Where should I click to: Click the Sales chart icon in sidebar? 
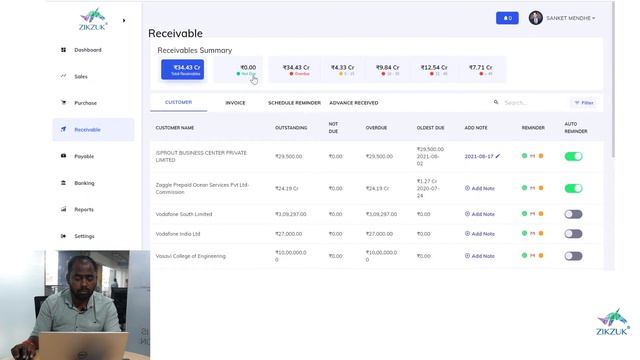[63, 76]
